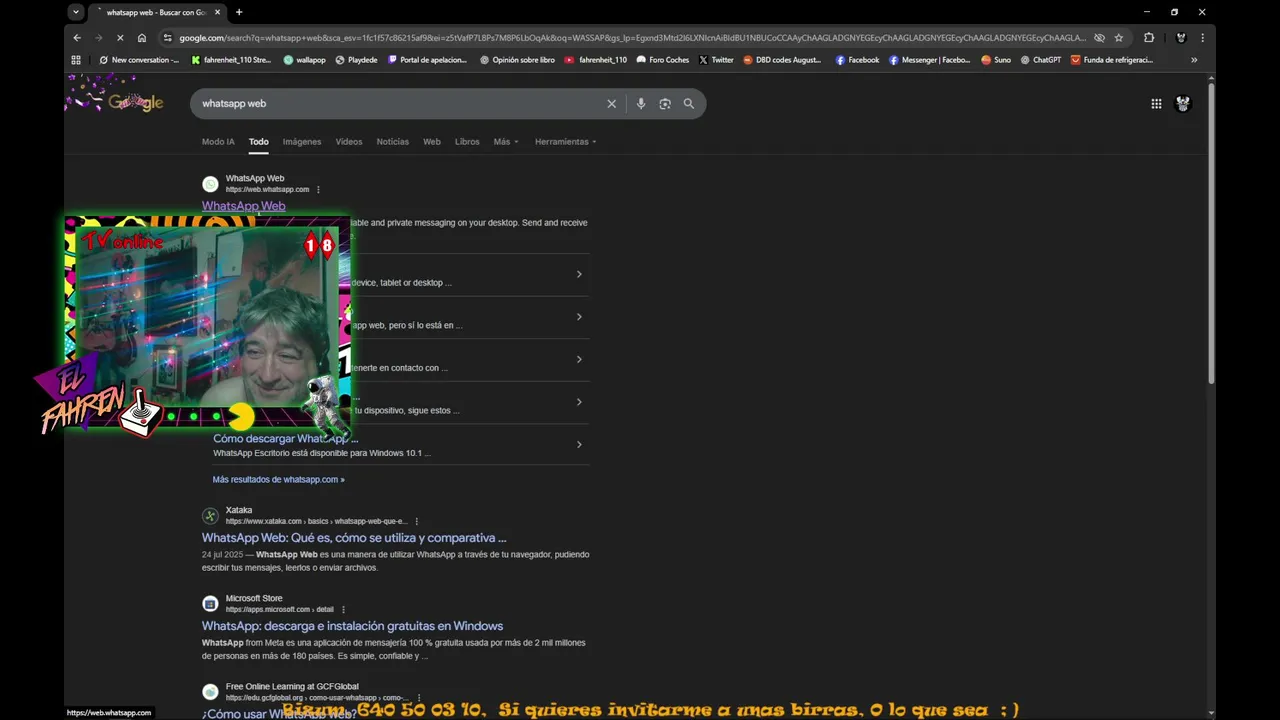This screenshot has height=720, width=1280.
Task: Open the Chrome profile avatar
Action: pos(1181,38)
